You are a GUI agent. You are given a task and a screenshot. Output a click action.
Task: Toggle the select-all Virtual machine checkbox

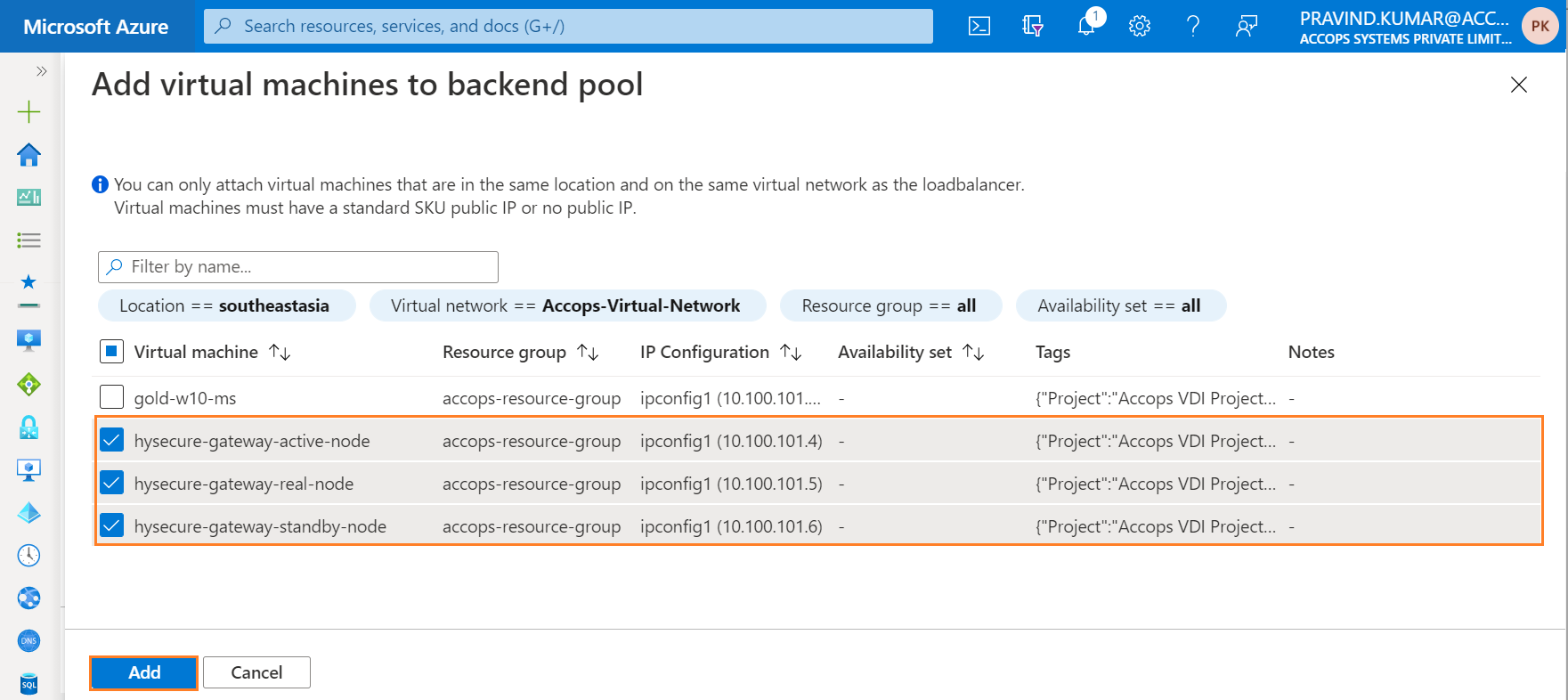point(111,352)
